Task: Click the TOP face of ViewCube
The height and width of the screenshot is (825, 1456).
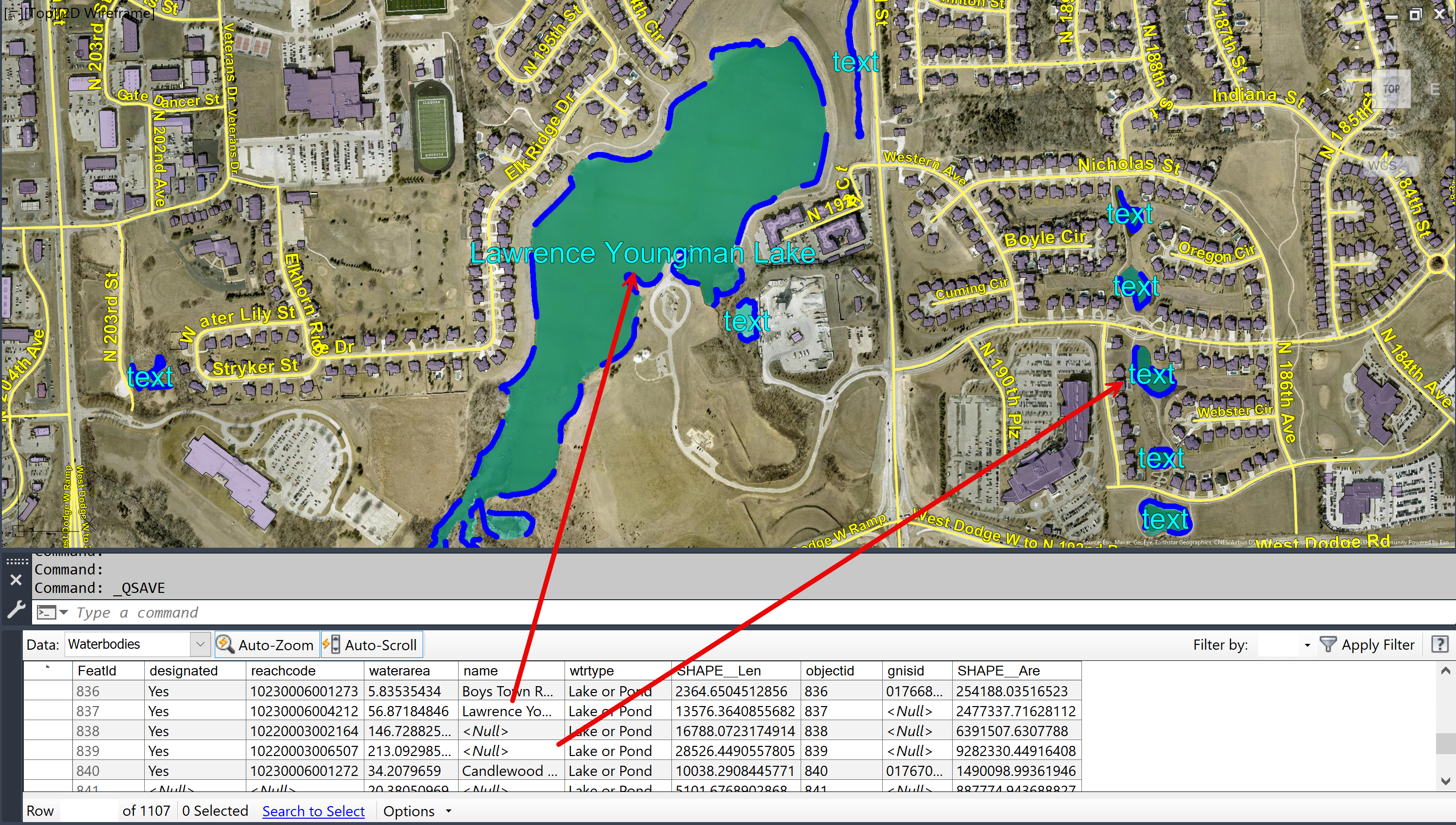Action: point(1390,88)
